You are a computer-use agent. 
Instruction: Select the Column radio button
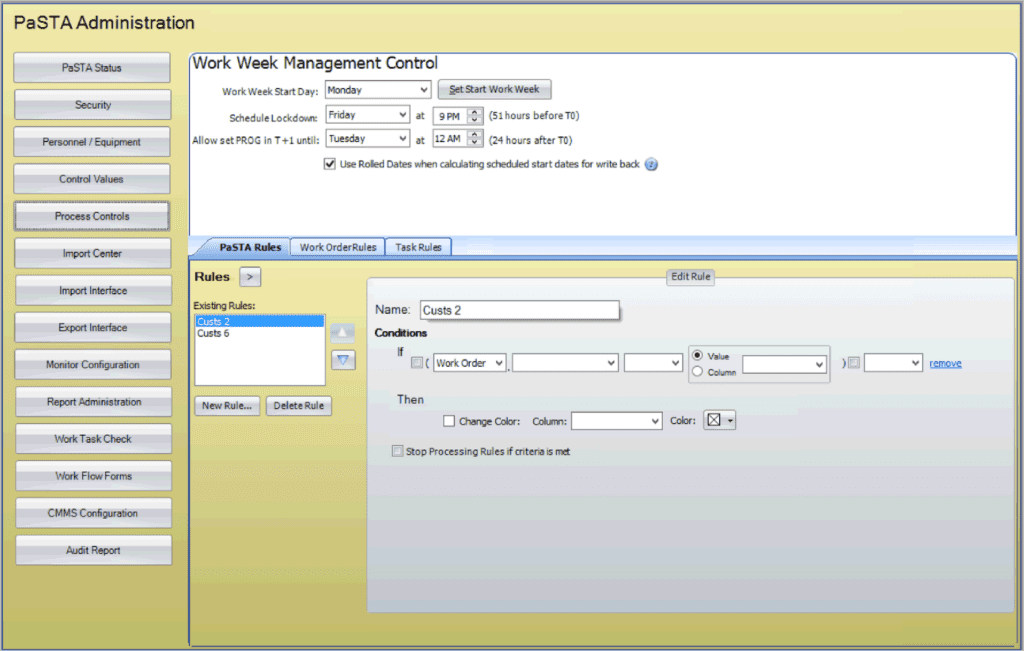[698, 372]
